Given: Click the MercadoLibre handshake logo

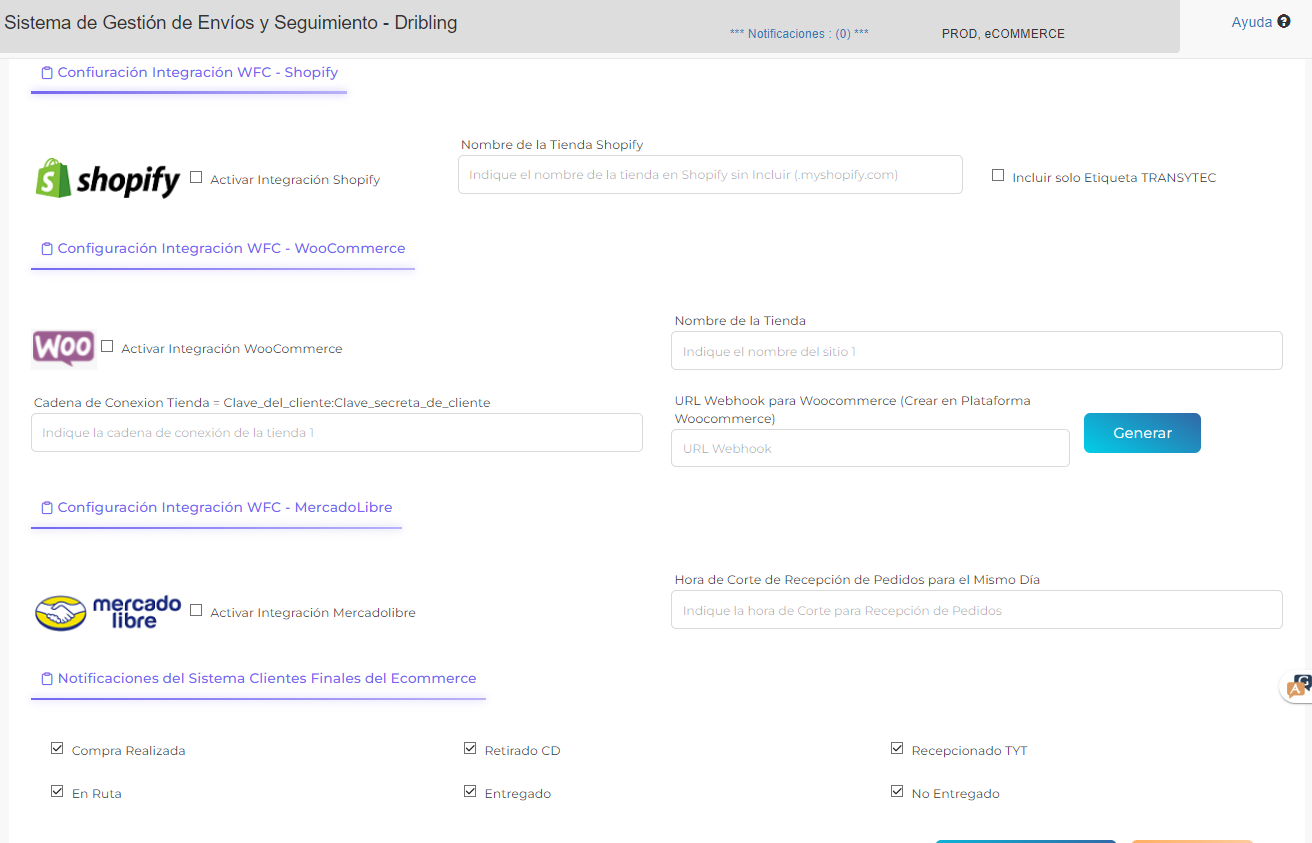Looking at the screenshot, I should 61,613.
